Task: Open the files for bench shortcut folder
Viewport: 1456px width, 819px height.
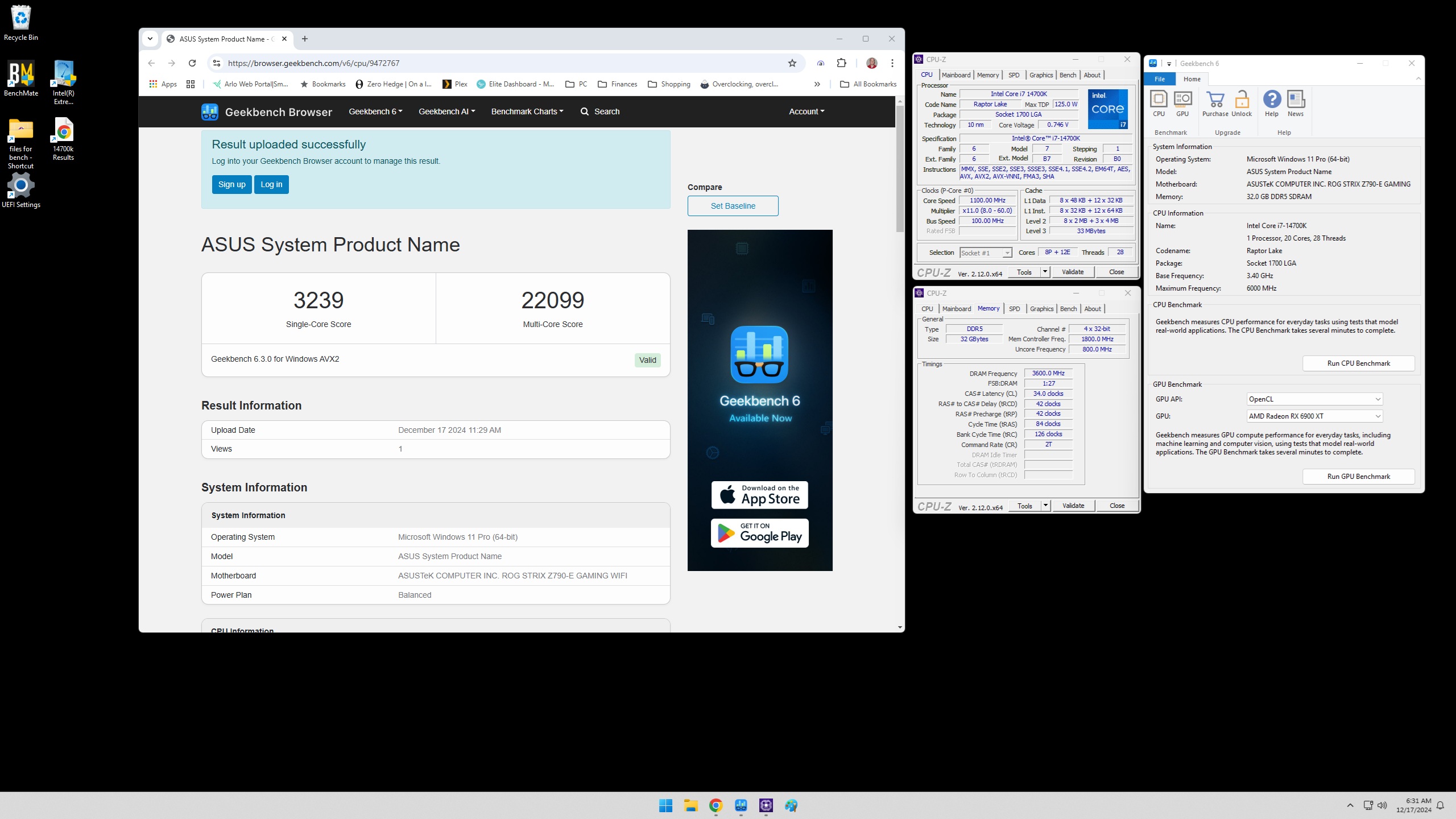Action: click(21, 143)
